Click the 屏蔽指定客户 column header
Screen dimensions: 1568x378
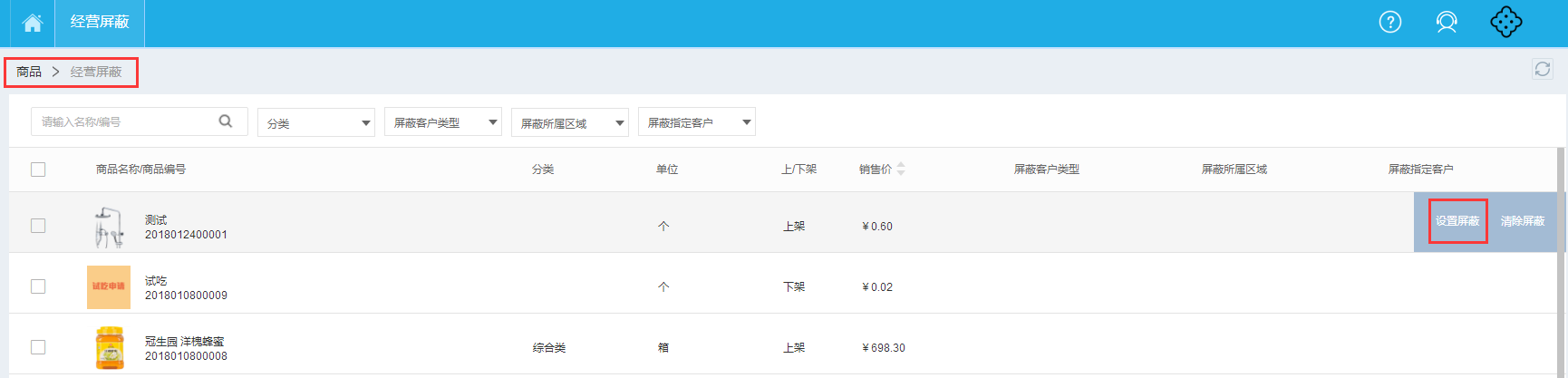click(1420, 170)
